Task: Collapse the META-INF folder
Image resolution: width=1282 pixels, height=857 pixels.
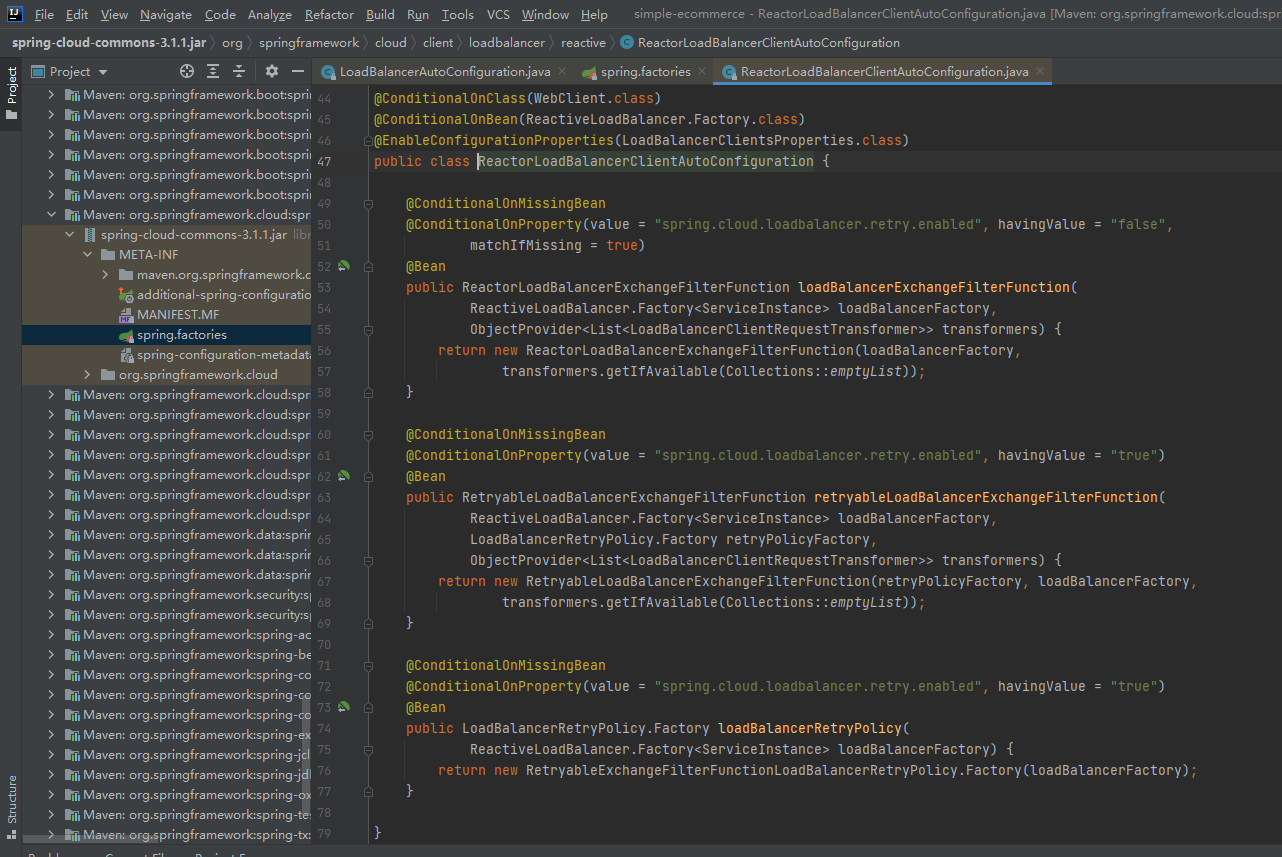Action: pyautogui.click(x=87, y=255)
